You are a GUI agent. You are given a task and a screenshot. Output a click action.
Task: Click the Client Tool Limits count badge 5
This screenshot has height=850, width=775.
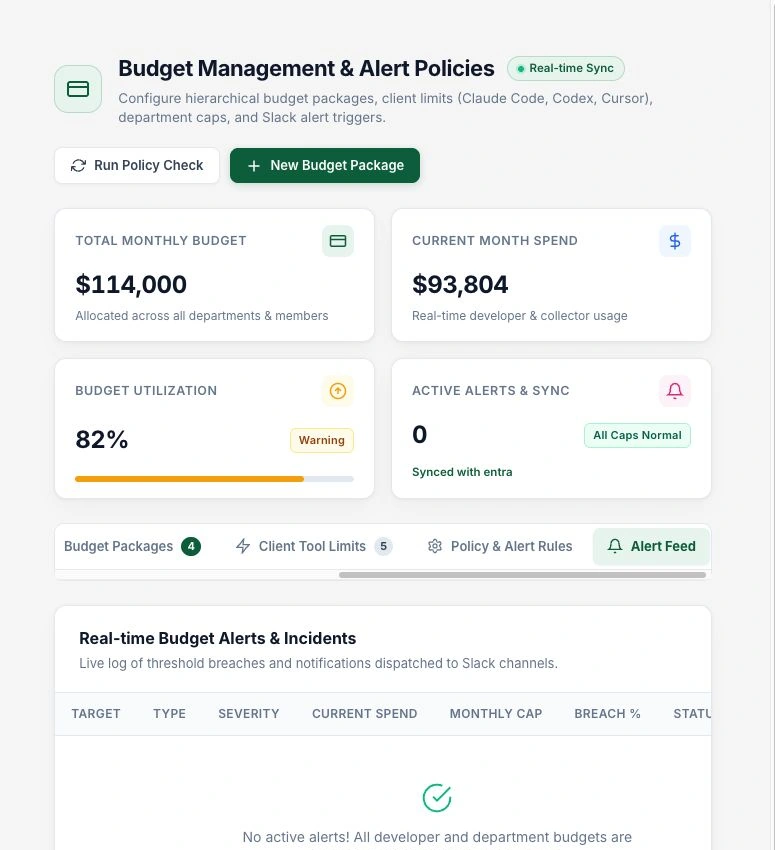pos(383,546)
